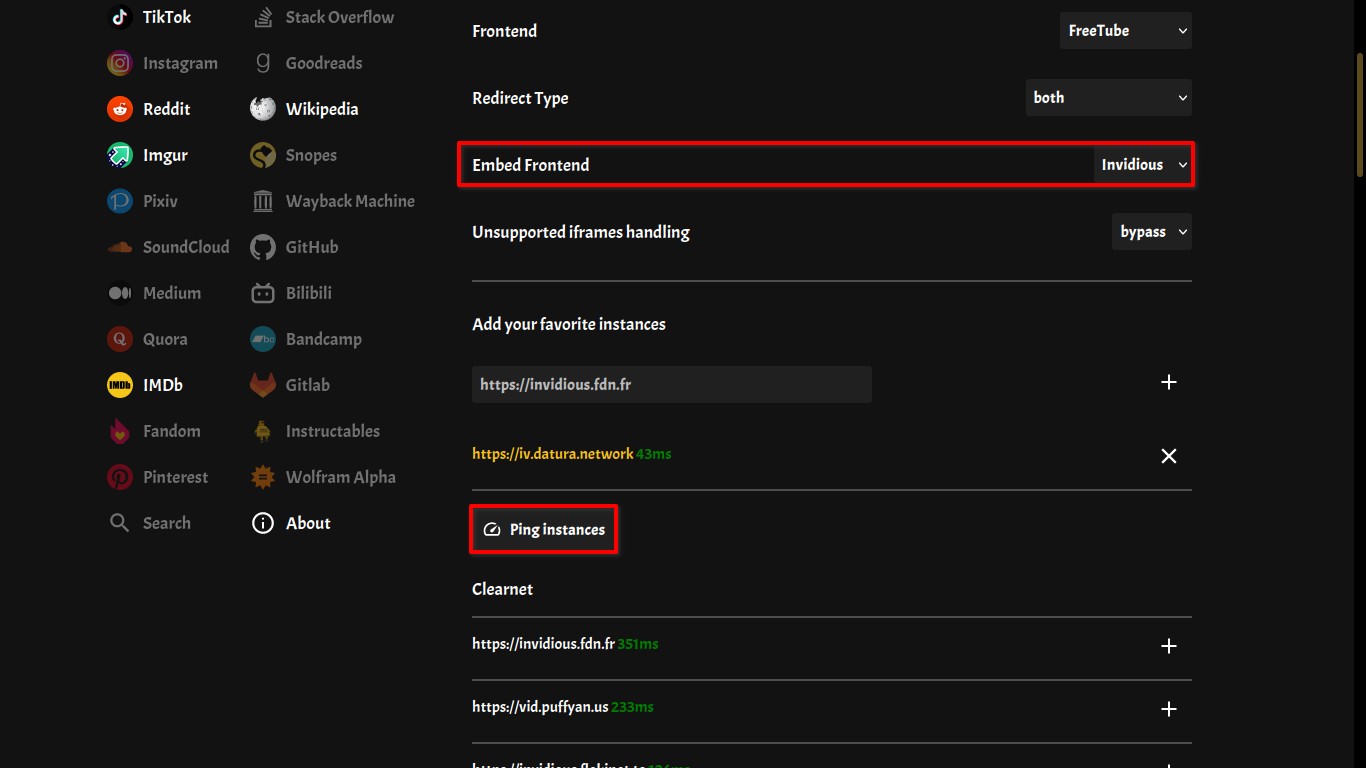
Task: Add invidious.fdn.fr from Clearnet list
Action: click(x=1168, y=646)
